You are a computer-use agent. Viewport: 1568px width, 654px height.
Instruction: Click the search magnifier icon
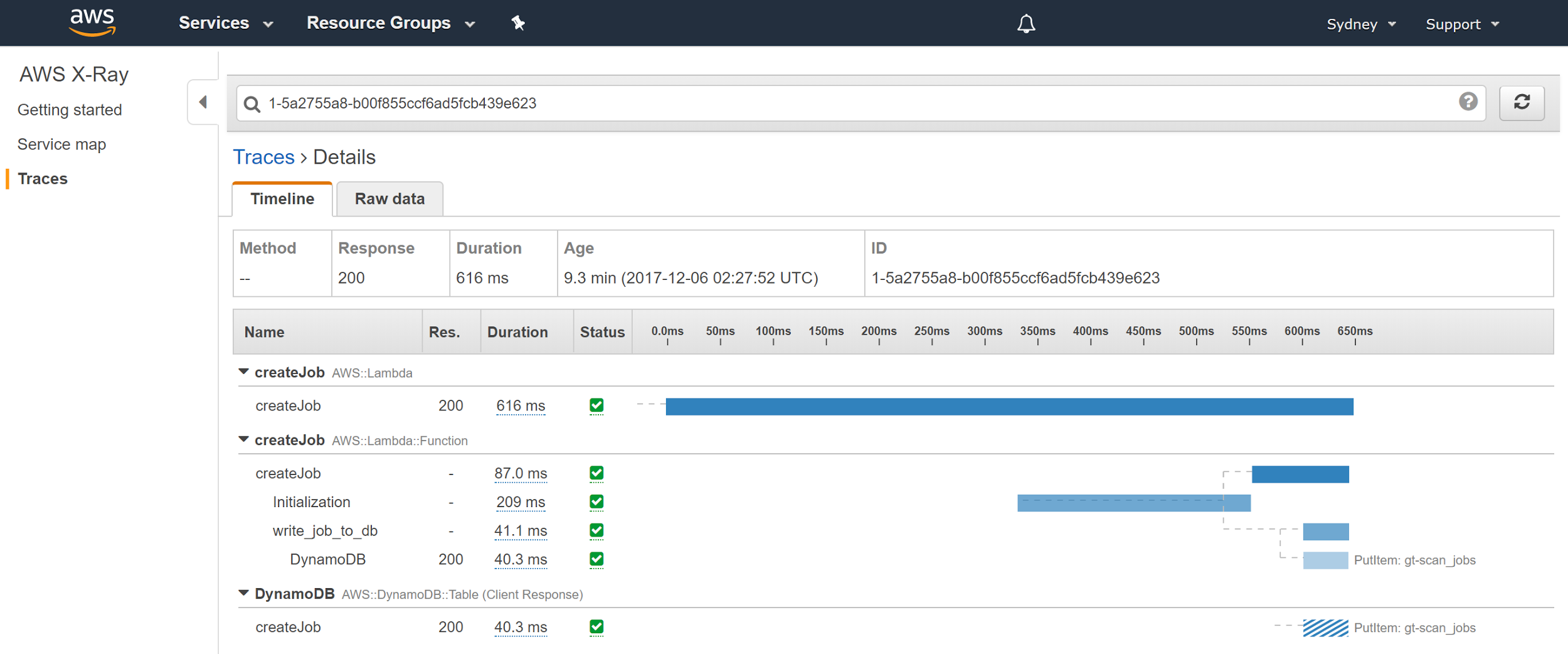[x=252, y=104]
